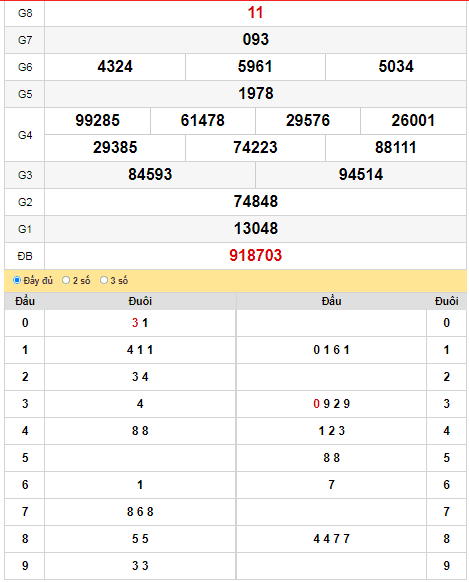The height and width of the screenshot is (582, 469).
Task: Click the ĐB prize row label
Action: click(25, 256)
